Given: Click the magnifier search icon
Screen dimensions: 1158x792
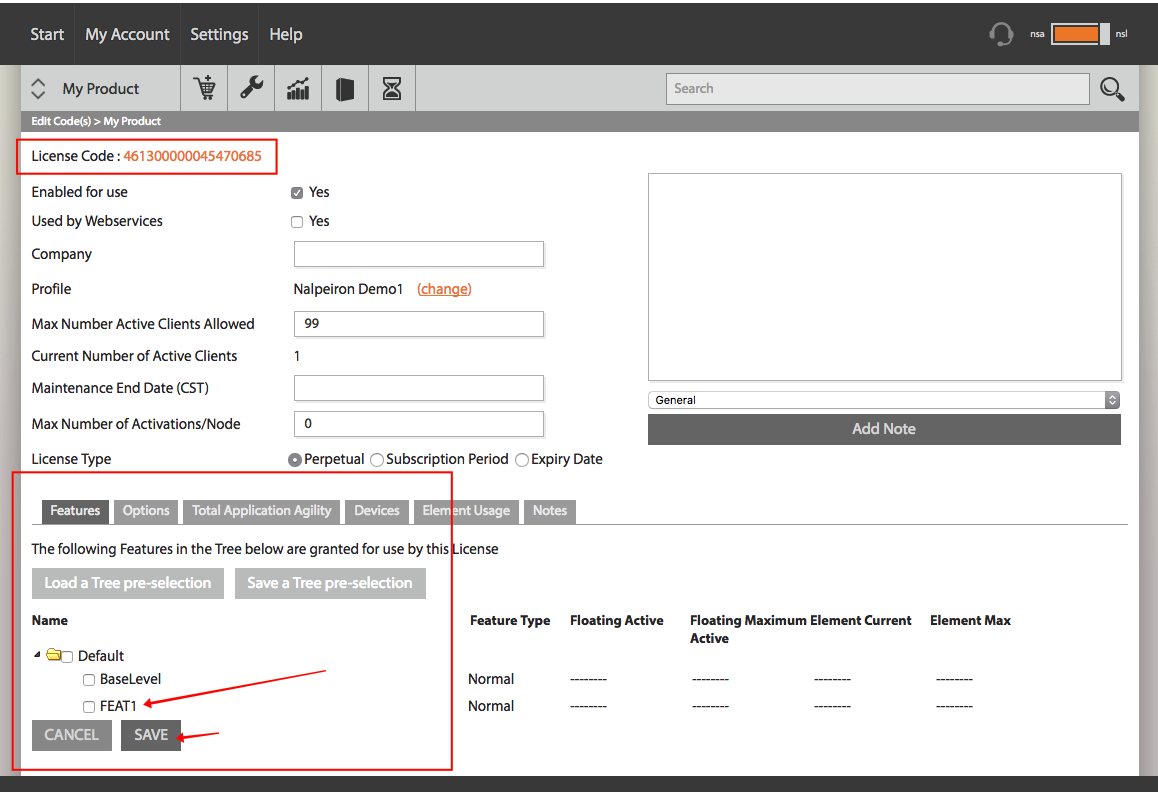Looking at the screenshot, I should 1112,89.
